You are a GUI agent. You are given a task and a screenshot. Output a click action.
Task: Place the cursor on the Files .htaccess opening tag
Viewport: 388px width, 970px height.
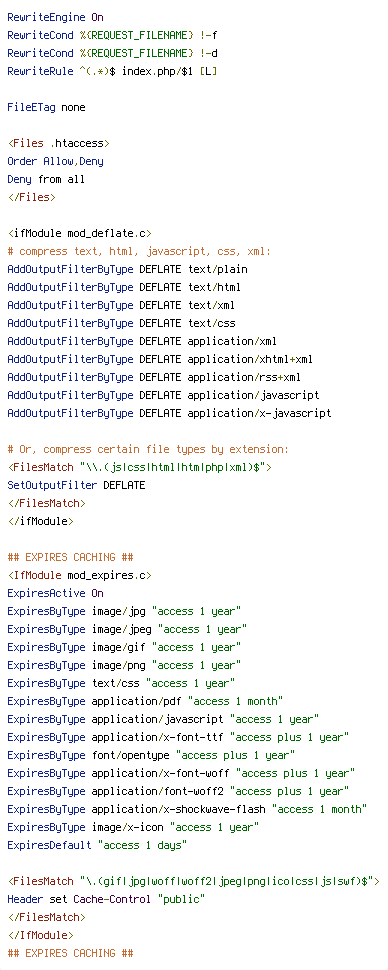pos(58,144)
